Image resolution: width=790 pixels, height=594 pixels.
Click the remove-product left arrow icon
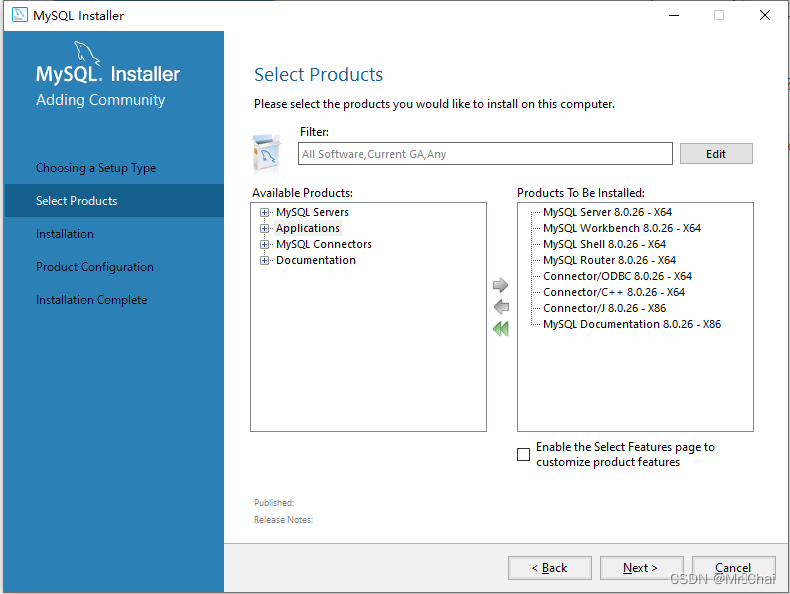click(501, 307)
